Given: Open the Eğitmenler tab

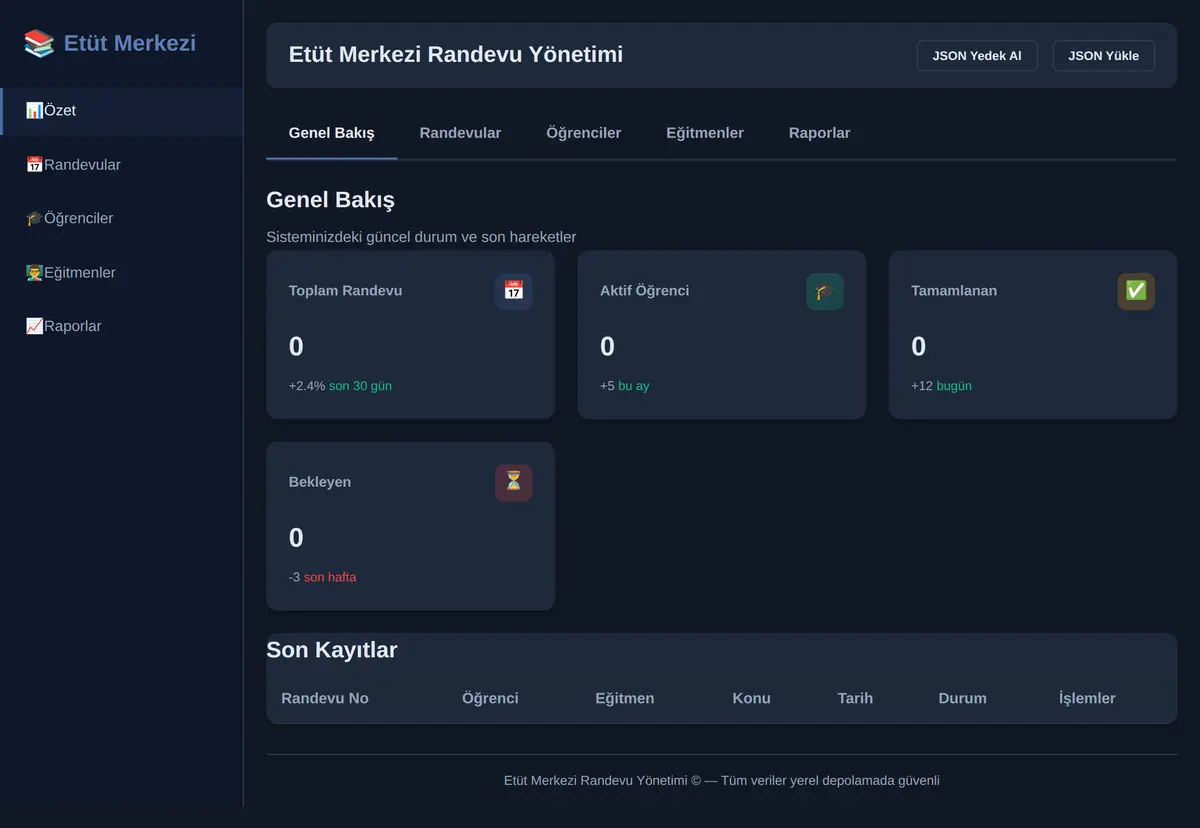Looking at the screenshot, I should [705, 133].
